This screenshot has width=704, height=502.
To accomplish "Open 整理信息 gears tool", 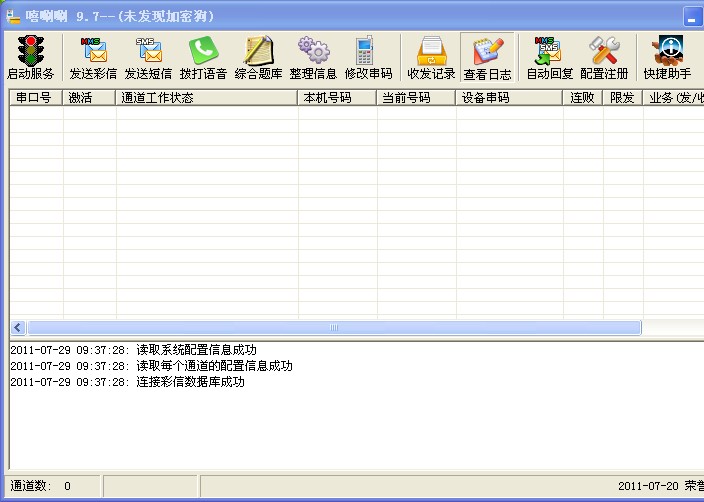I will point(313,57).
